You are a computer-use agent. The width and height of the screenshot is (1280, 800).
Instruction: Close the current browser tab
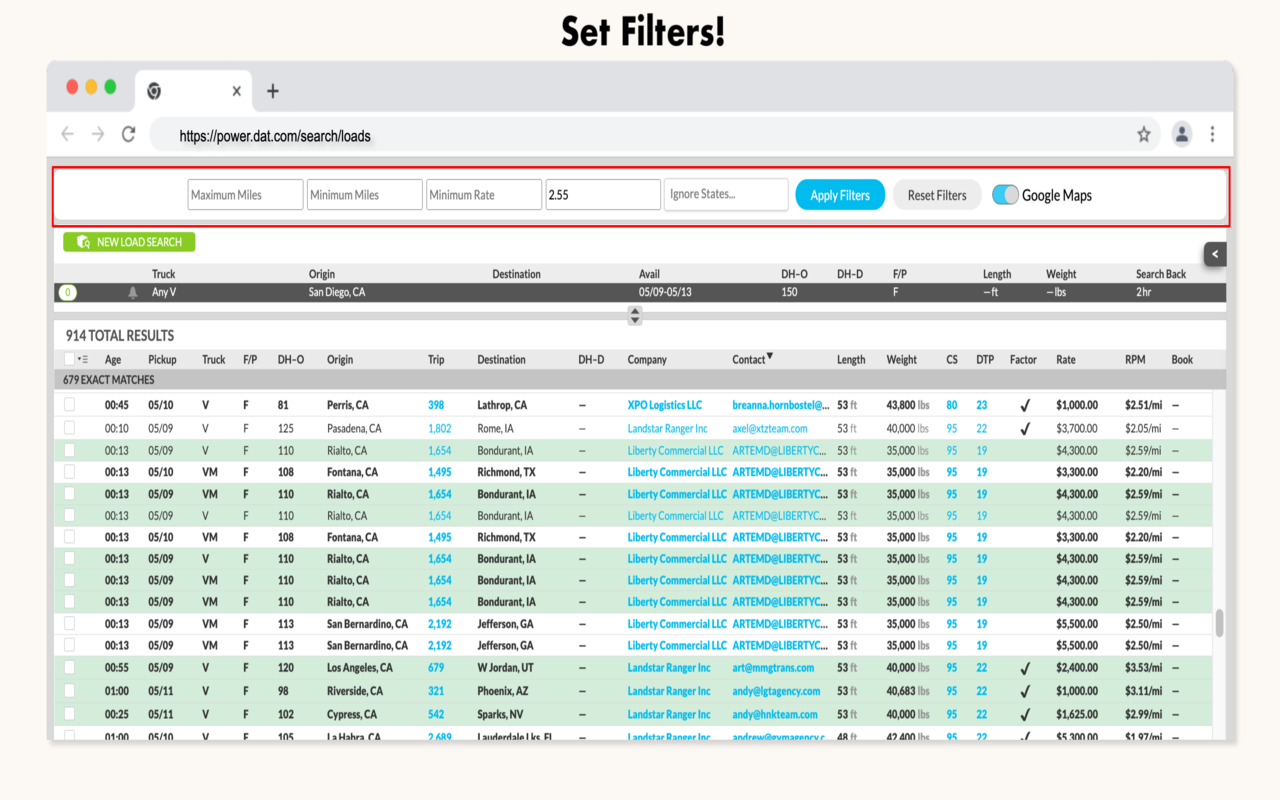point(236,91)
